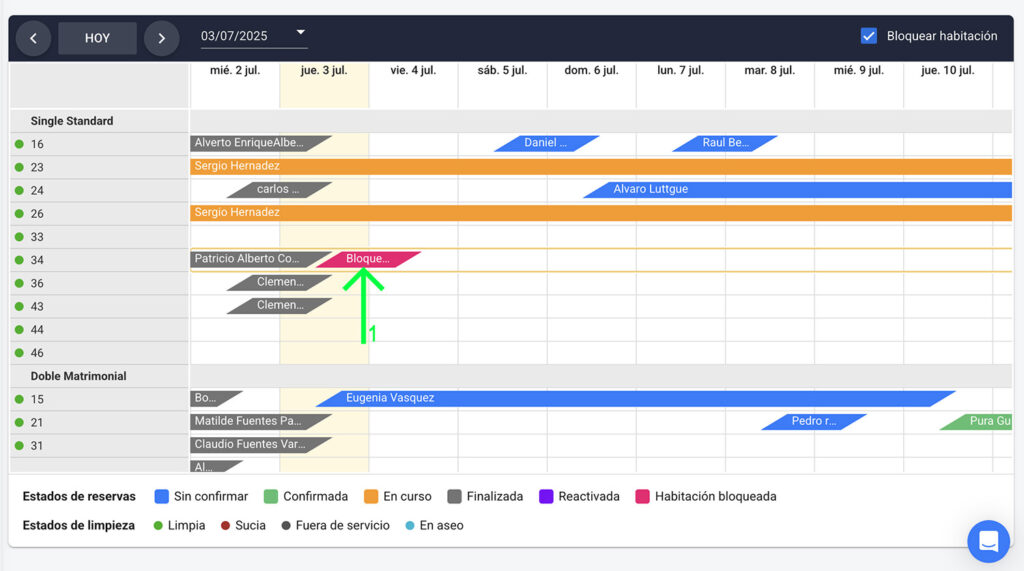Image resolution: width=1024 pixels, height=571 pixels.
Task: Select the Single Standard room category
Action: point(72,121)
